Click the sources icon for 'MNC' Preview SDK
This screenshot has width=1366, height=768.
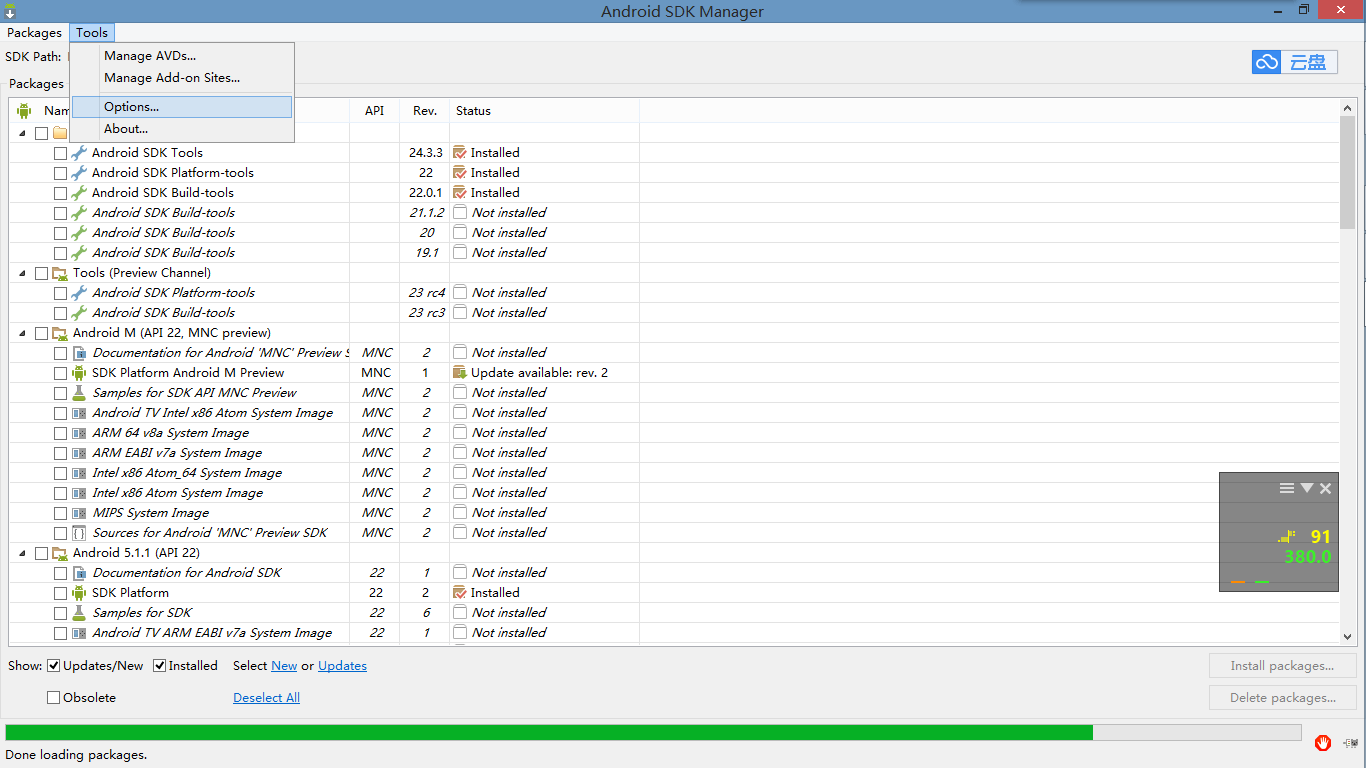[x=79, y=533]
